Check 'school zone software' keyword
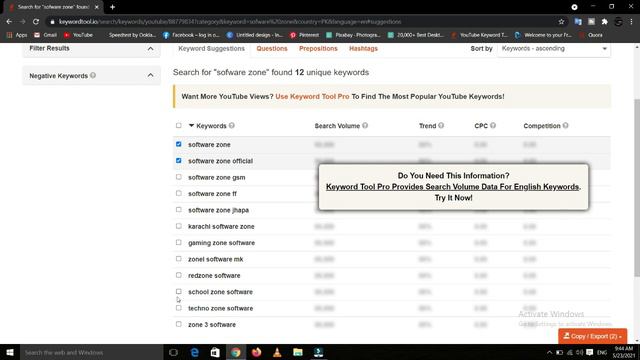The width and height of the screenshot is (640, 360). tap(178, 291)
